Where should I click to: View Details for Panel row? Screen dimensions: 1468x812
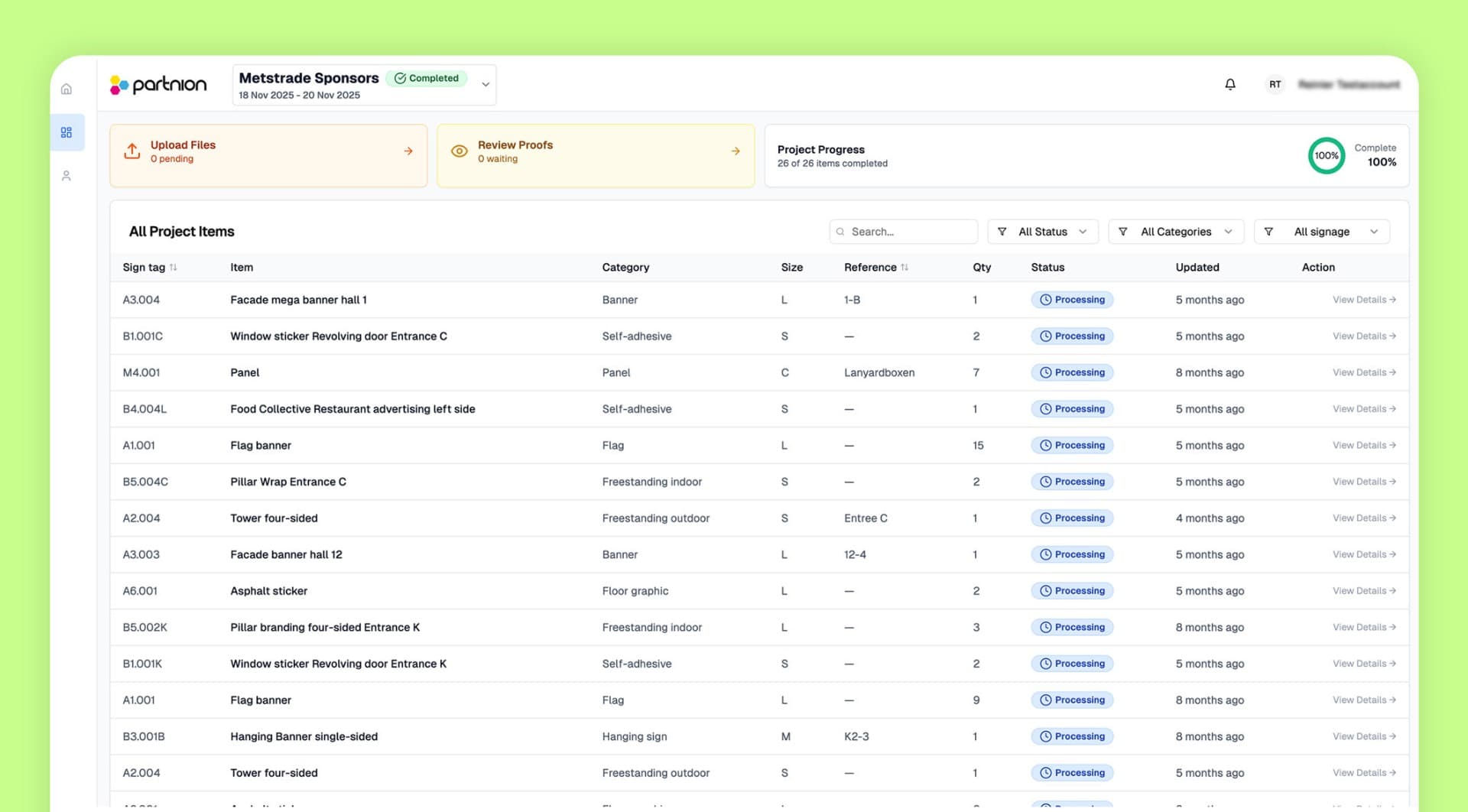[x=1364, y=372]
